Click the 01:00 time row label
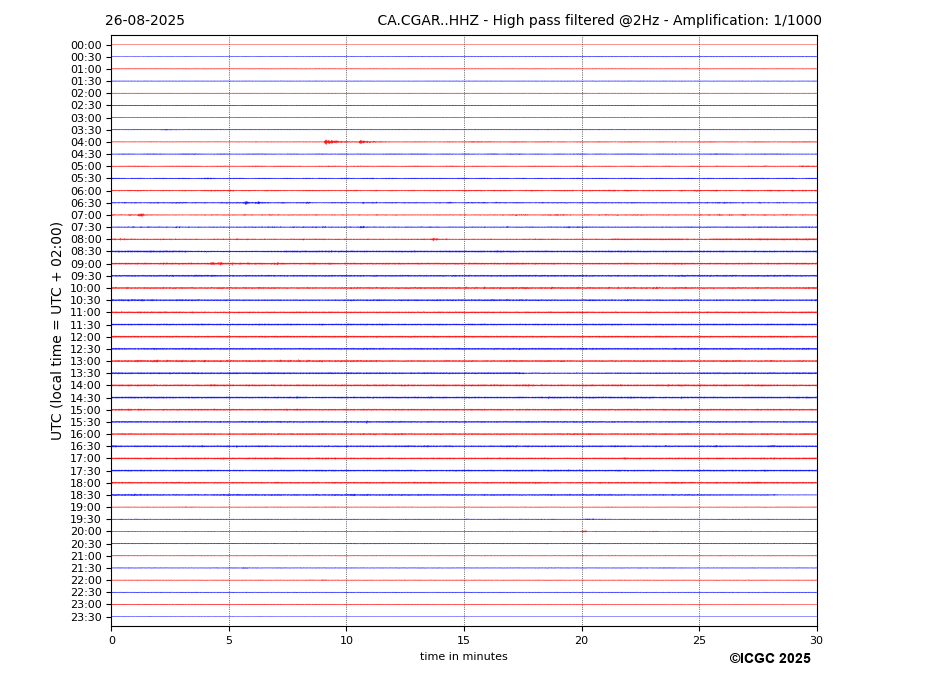This screenshot has width=927, height=696. pos(86,70)
